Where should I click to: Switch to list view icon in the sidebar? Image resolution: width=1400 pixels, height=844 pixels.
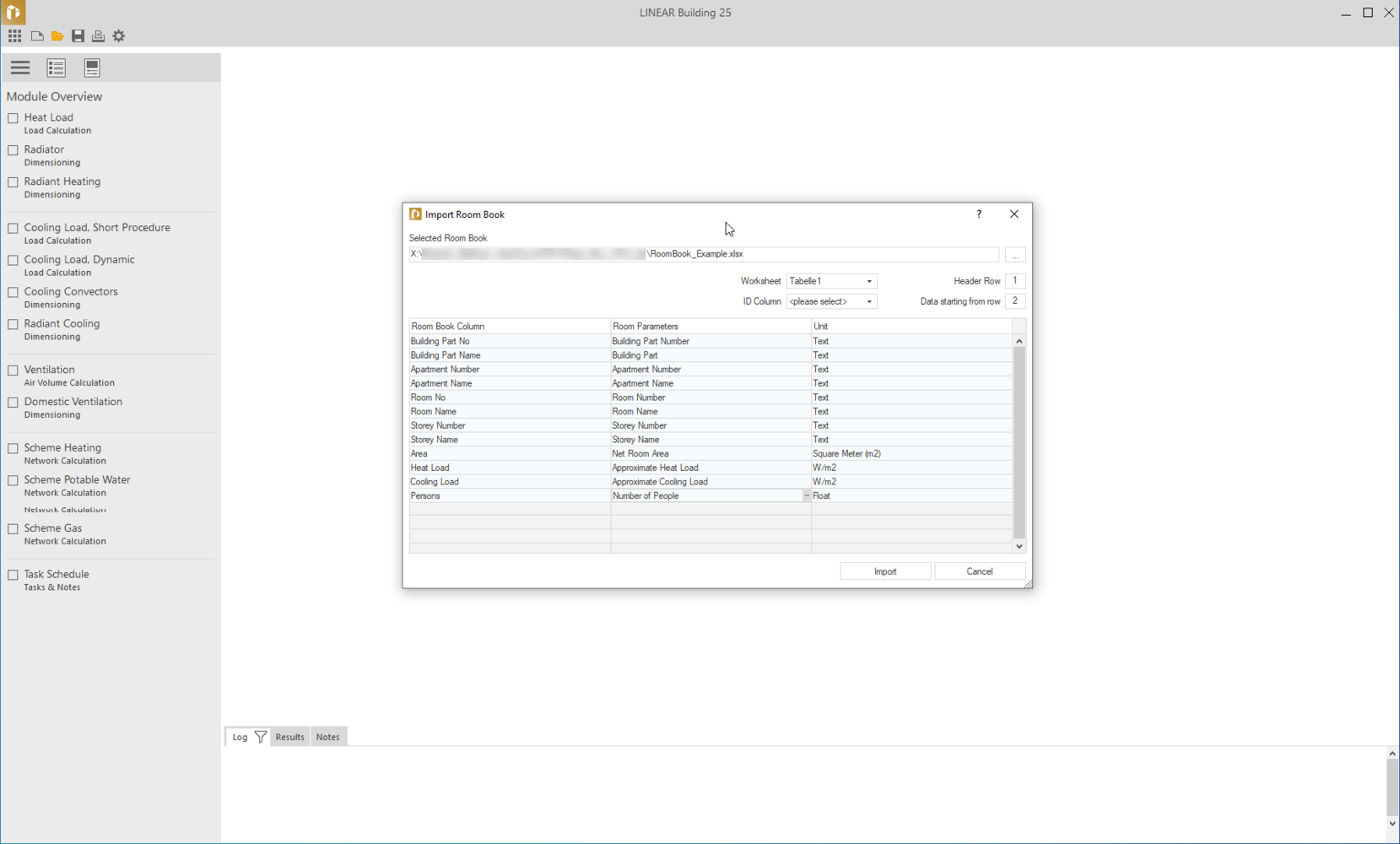click(57, 68)
